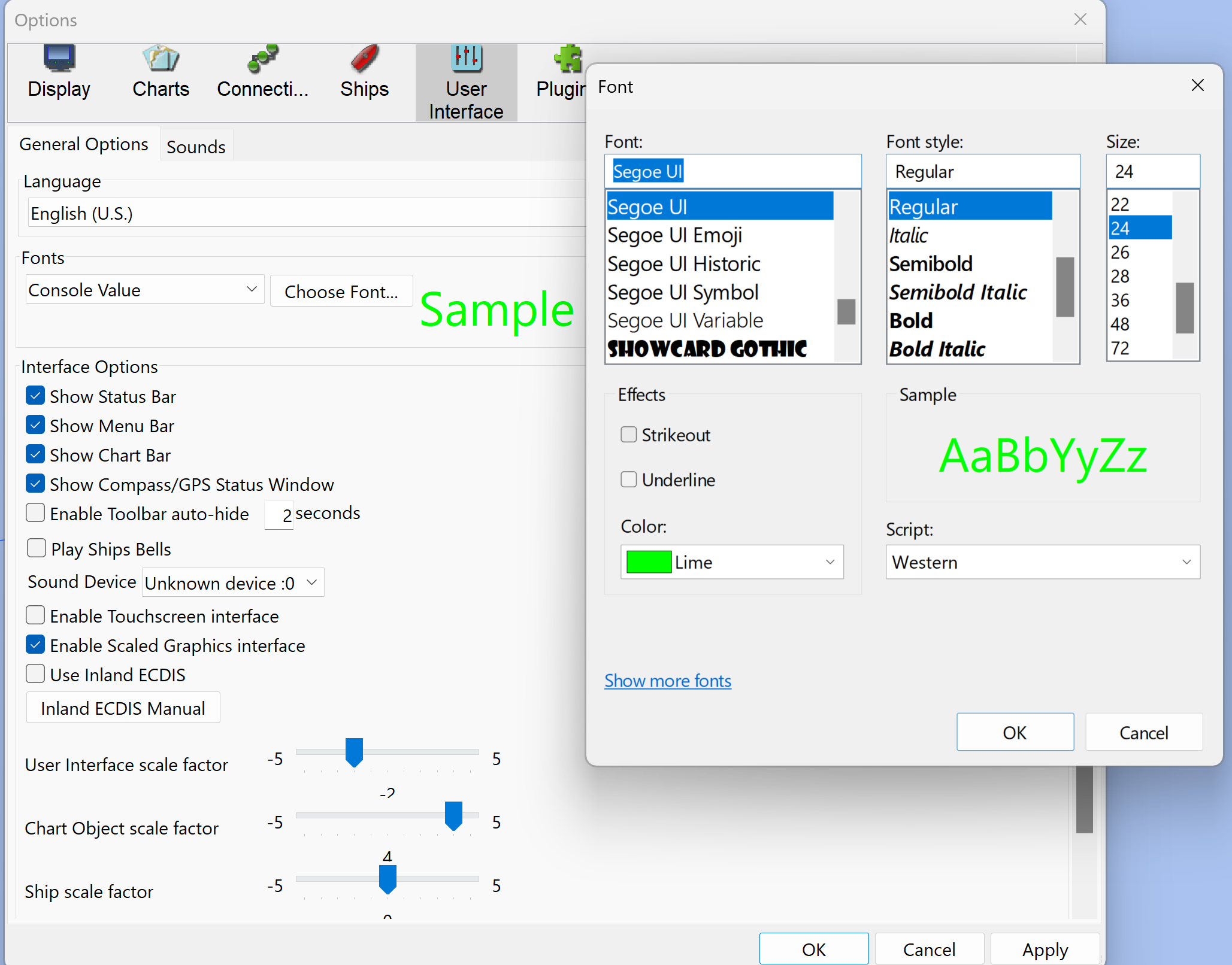This screenshot has height=965, width=1232.
Task: Switch to the General Options tab
Action: (x=84, y=144)
